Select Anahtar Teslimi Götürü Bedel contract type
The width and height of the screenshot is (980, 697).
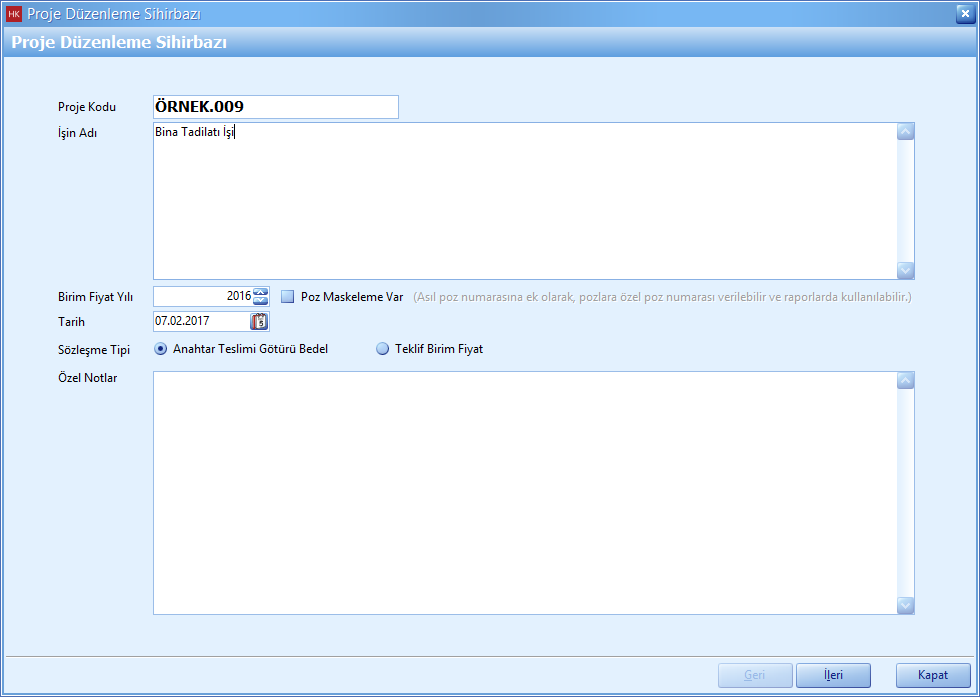tap(161, 349)
